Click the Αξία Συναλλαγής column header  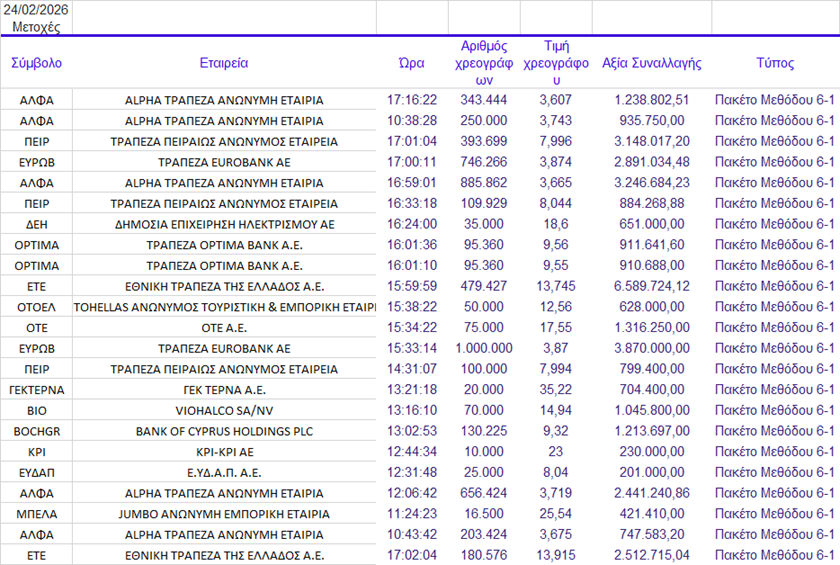click(652, 63)
